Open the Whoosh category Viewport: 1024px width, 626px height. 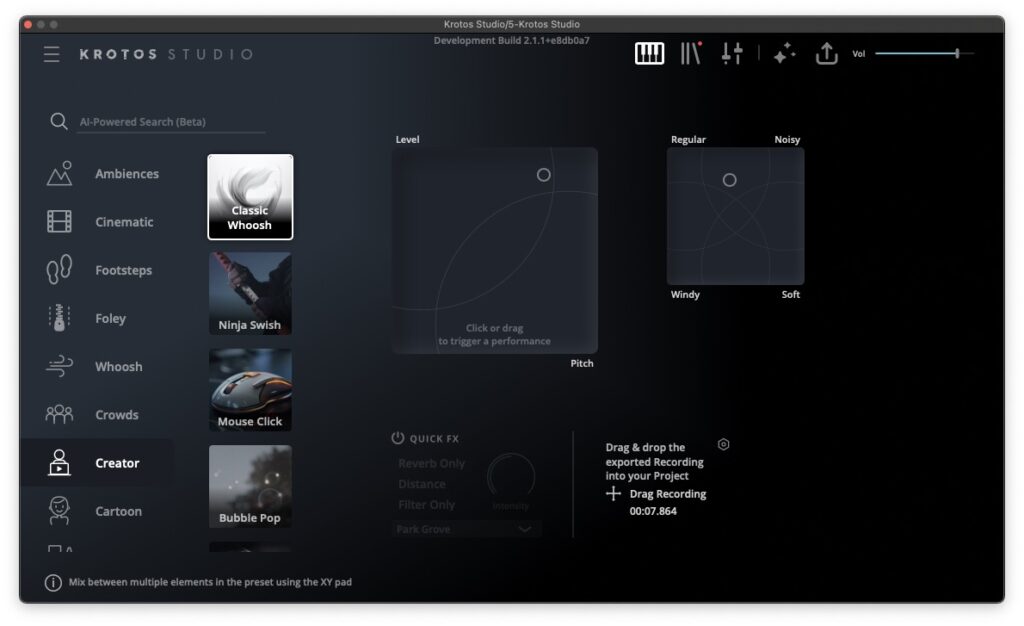(118, 367)
